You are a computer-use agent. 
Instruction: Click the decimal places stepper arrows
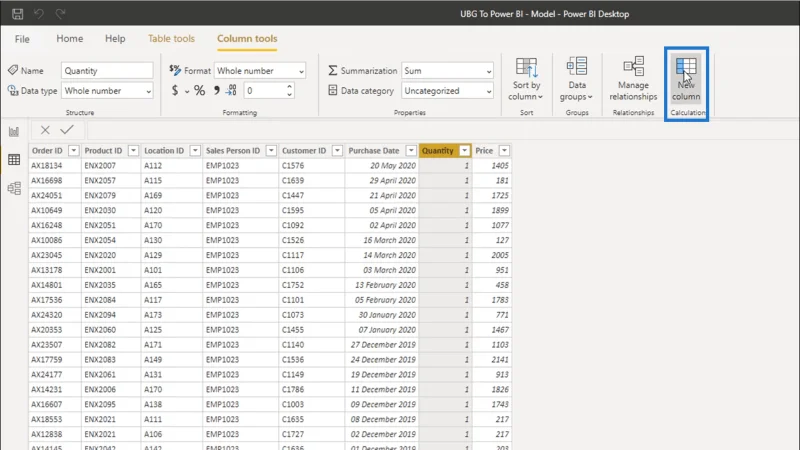click(x=289, y=91)
